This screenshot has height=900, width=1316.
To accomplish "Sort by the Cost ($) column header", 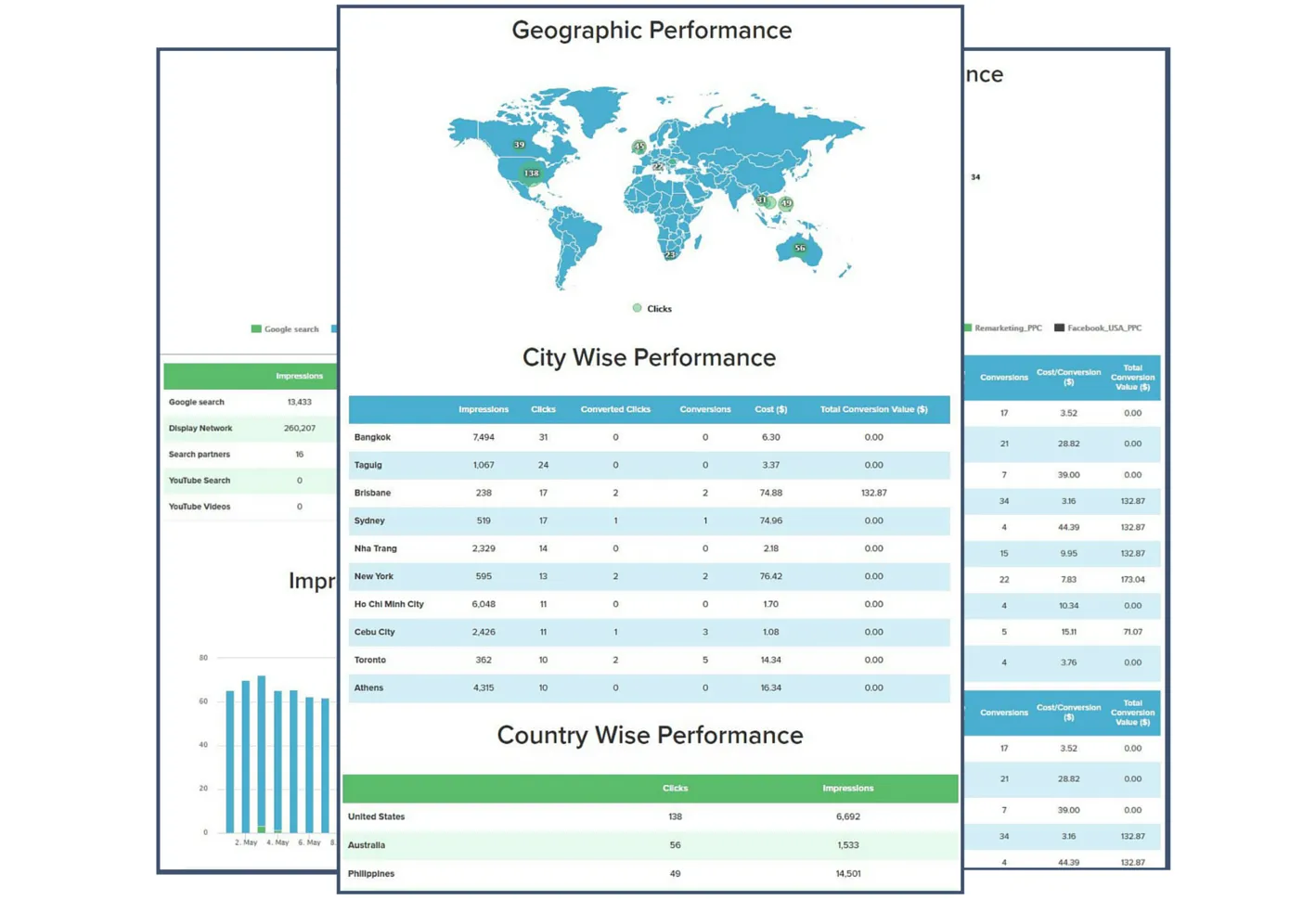I will tap(770, 409).
